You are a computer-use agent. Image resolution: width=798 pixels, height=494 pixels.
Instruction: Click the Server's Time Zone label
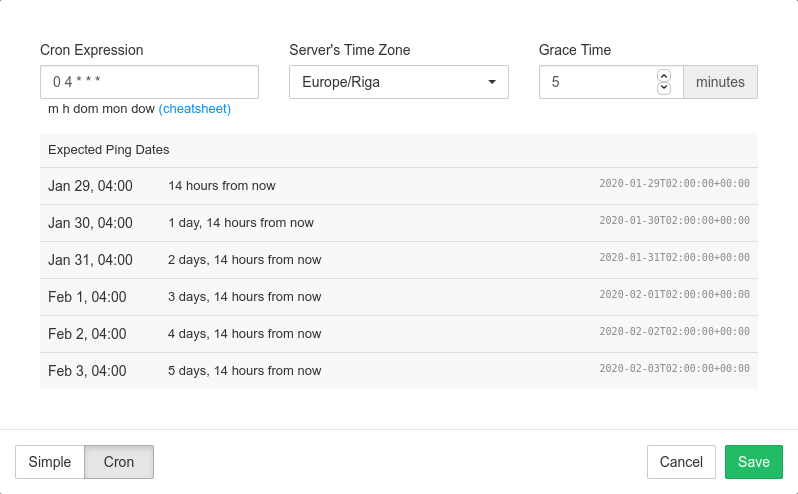point(349,50)
